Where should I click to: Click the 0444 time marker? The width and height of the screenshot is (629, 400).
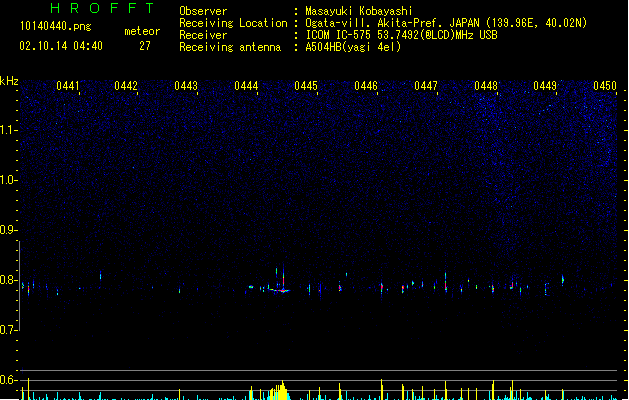pos(246,86)
